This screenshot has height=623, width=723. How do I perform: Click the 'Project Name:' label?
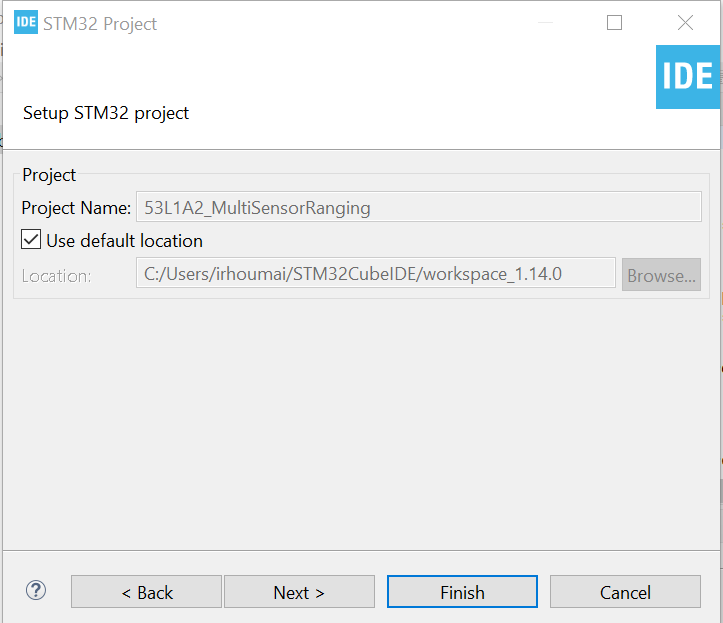click(x=76, y=208)
